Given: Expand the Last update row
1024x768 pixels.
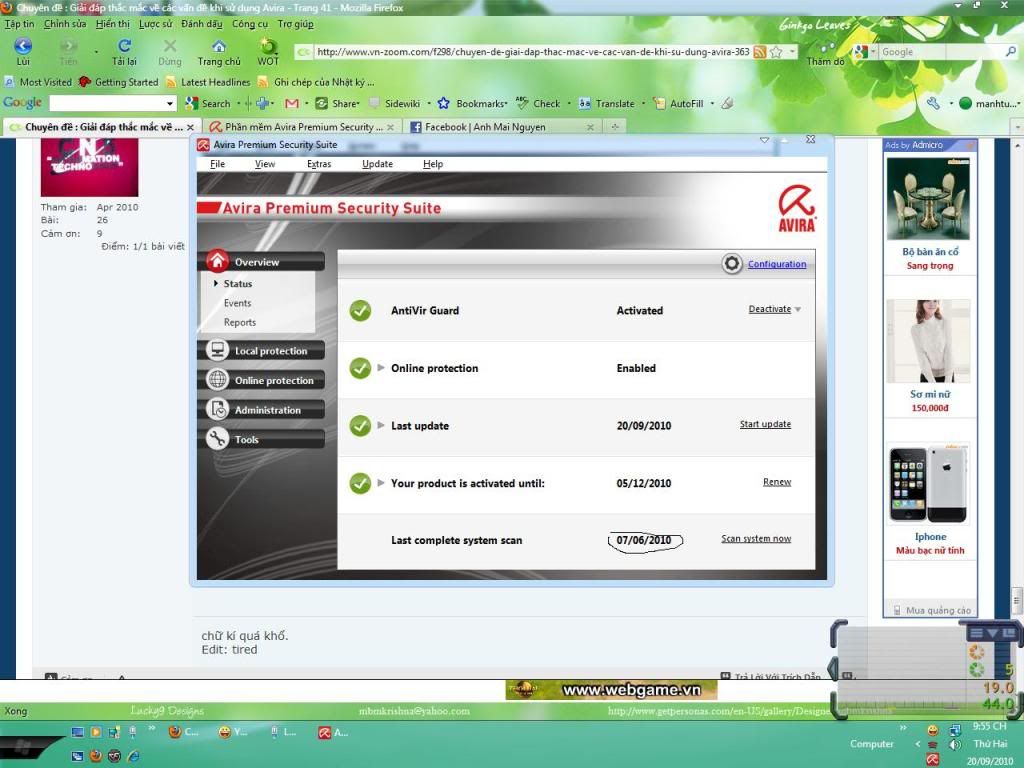Looking at the screenshot, I should point(381,425).
